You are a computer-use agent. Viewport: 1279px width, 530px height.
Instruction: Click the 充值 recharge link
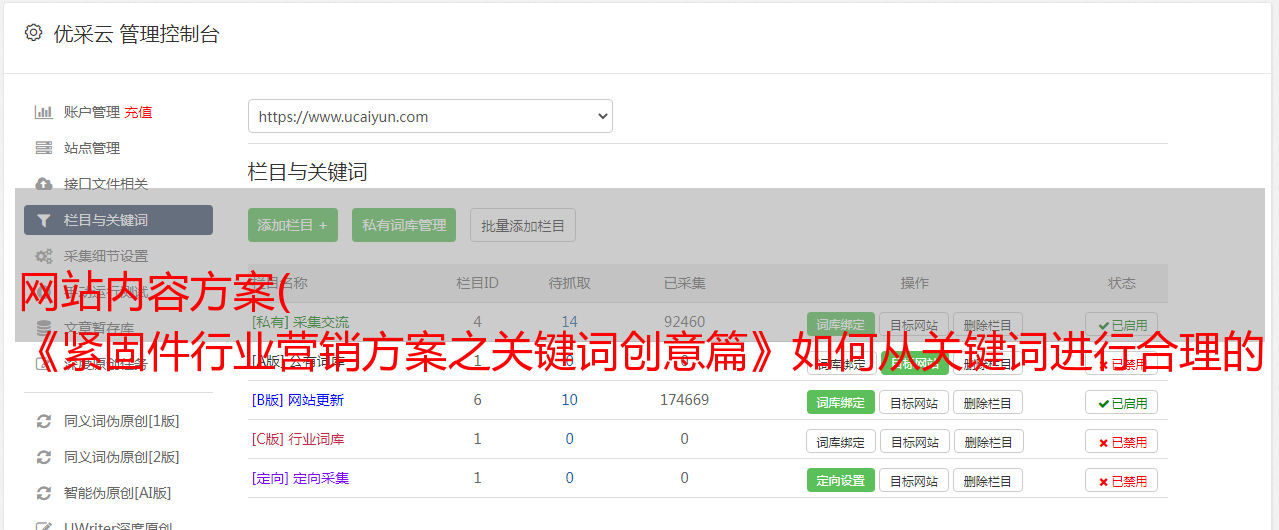point(139,112)
